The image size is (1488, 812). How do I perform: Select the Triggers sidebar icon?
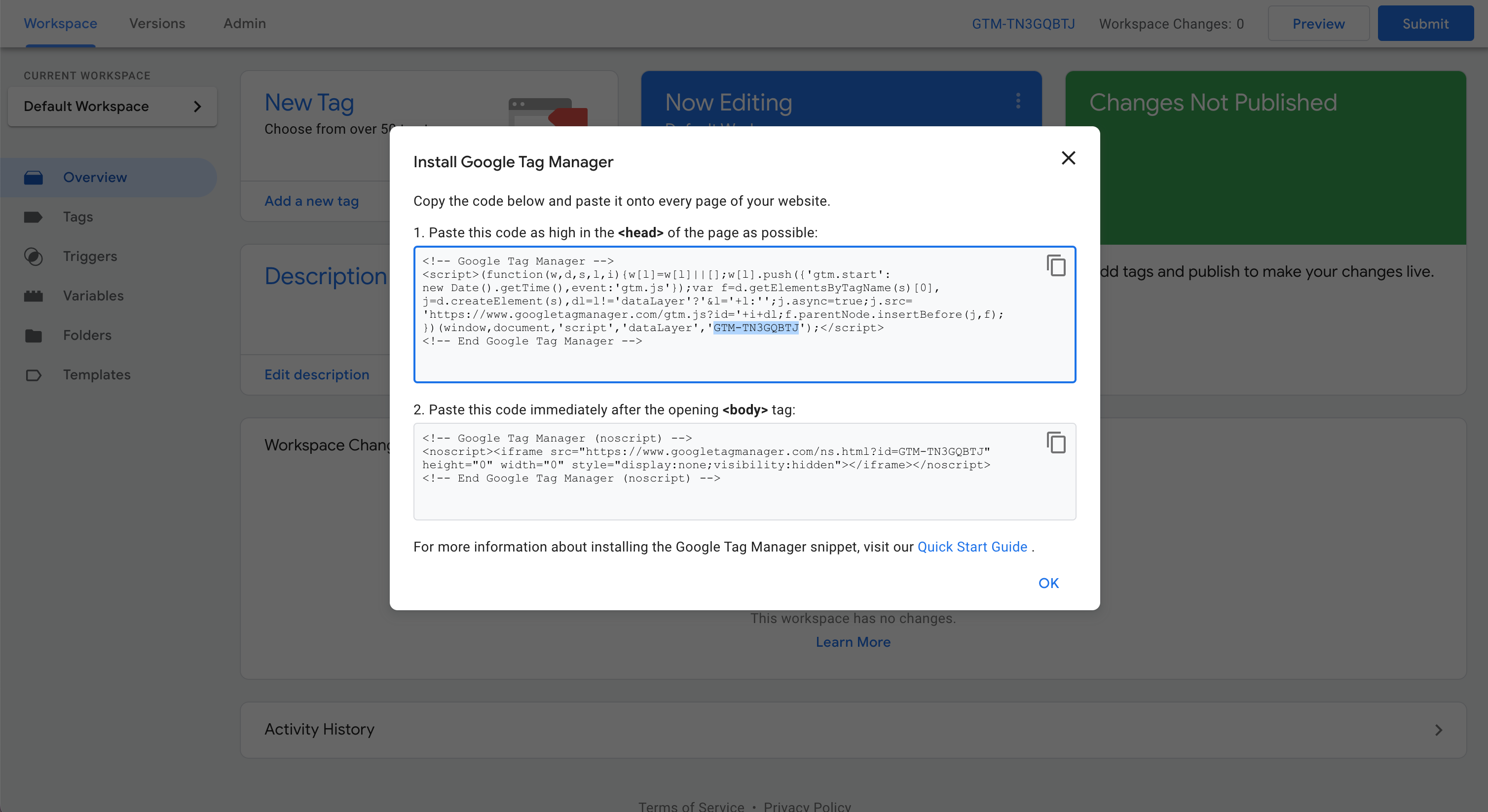tap(34, 257)
